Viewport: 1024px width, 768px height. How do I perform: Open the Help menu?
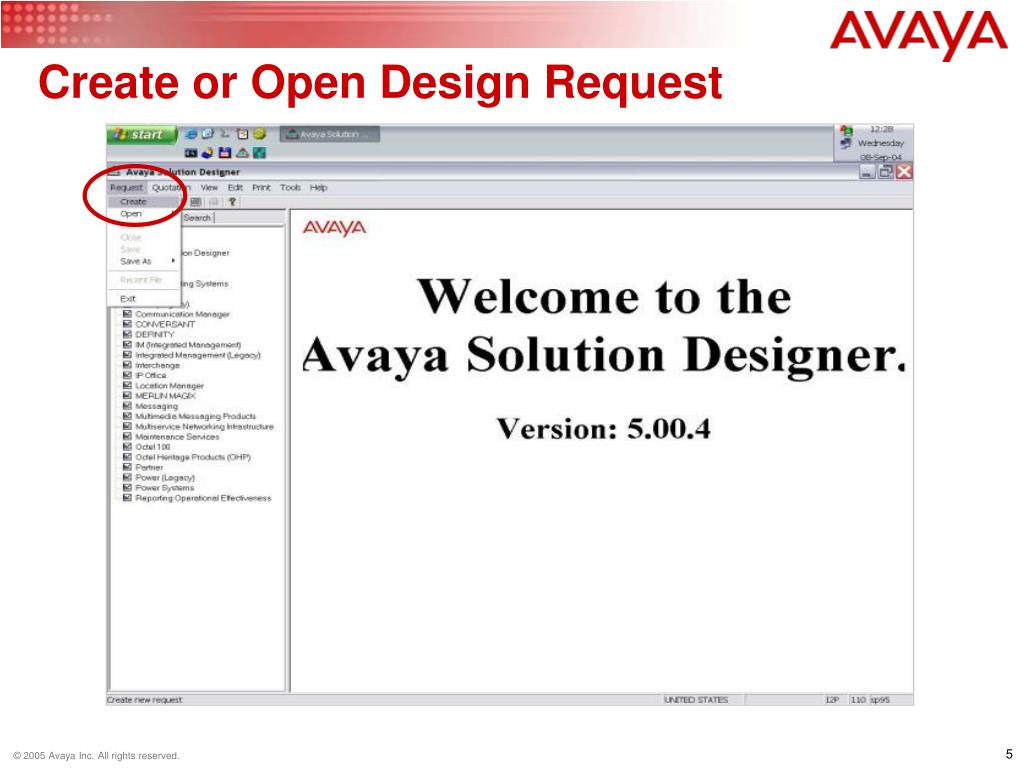click(319, 187)
